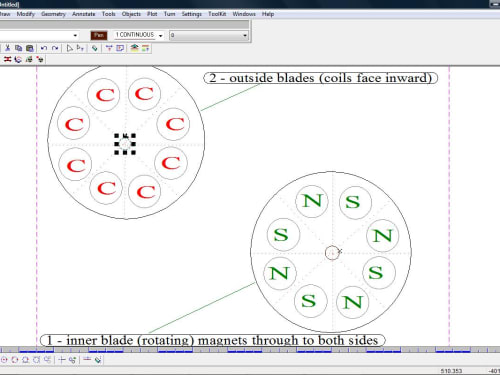Click the red-dots icon in second toolbar row
500x375 pixels.
[40, 59]
